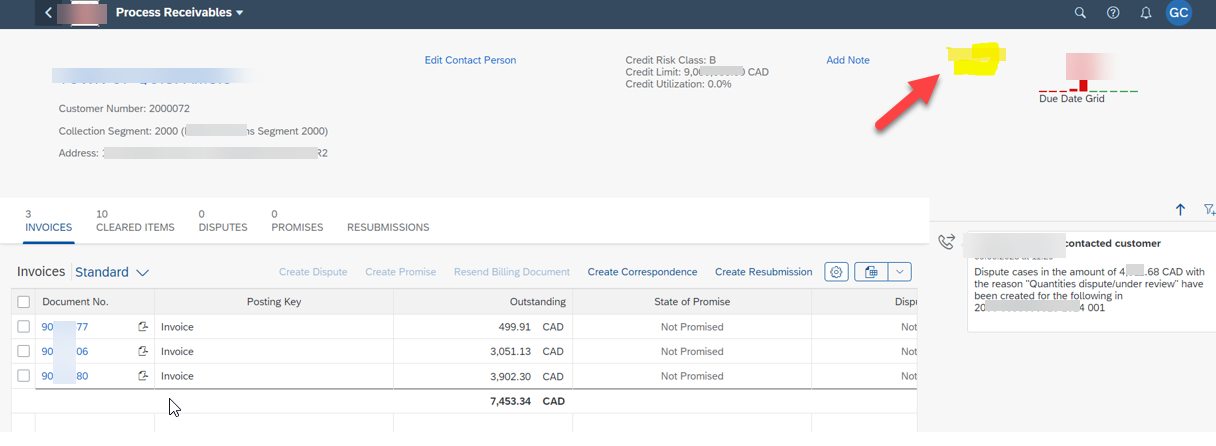This screenshot has width=1216, height=446.
Task: Select the checkbox for the 3,902.30 CAD invoice
Action: [x=24, y=376]
